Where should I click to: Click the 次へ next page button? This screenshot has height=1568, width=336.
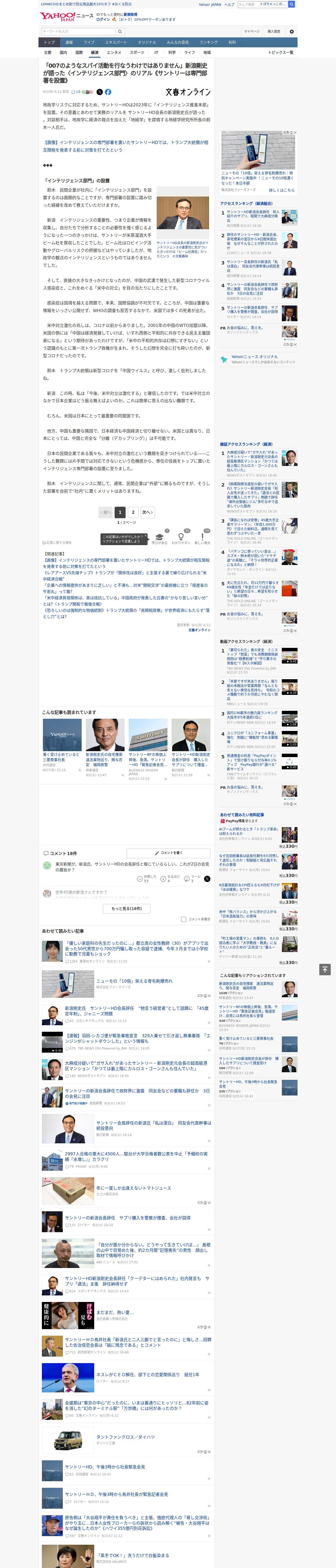[148, 512]
